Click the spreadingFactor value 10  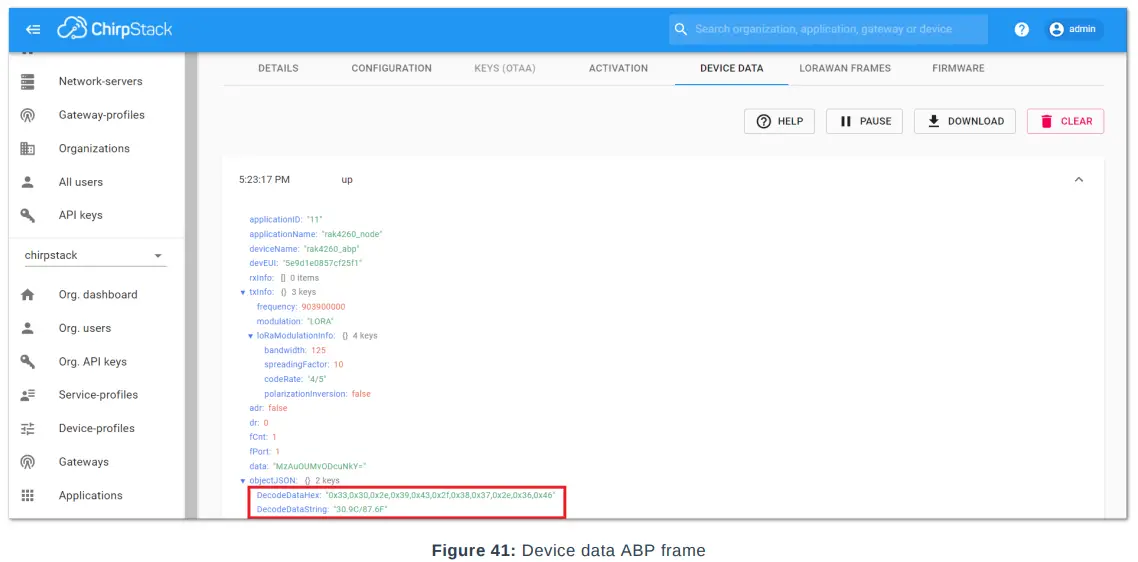click(338, 365)
